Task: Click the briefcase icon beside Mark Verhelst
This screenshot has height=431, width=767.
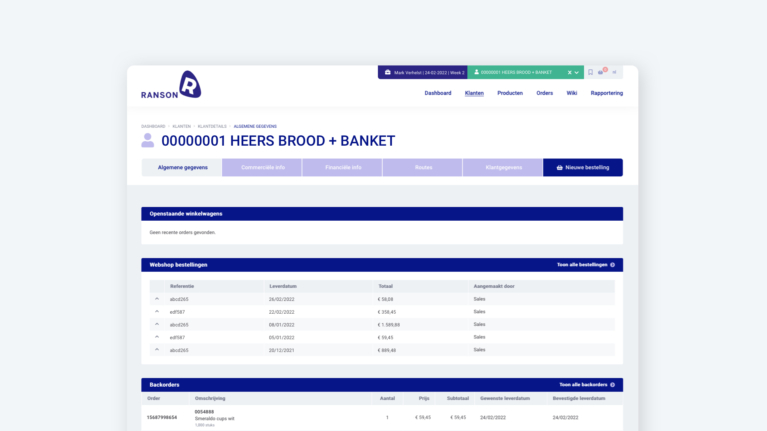Action: click(x=387, y=72)
